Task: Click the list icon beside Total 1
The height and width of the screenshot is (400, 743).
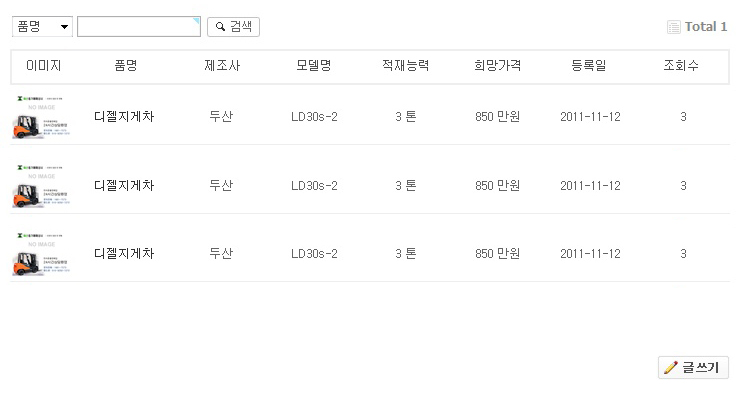Action: coord(674,27)
